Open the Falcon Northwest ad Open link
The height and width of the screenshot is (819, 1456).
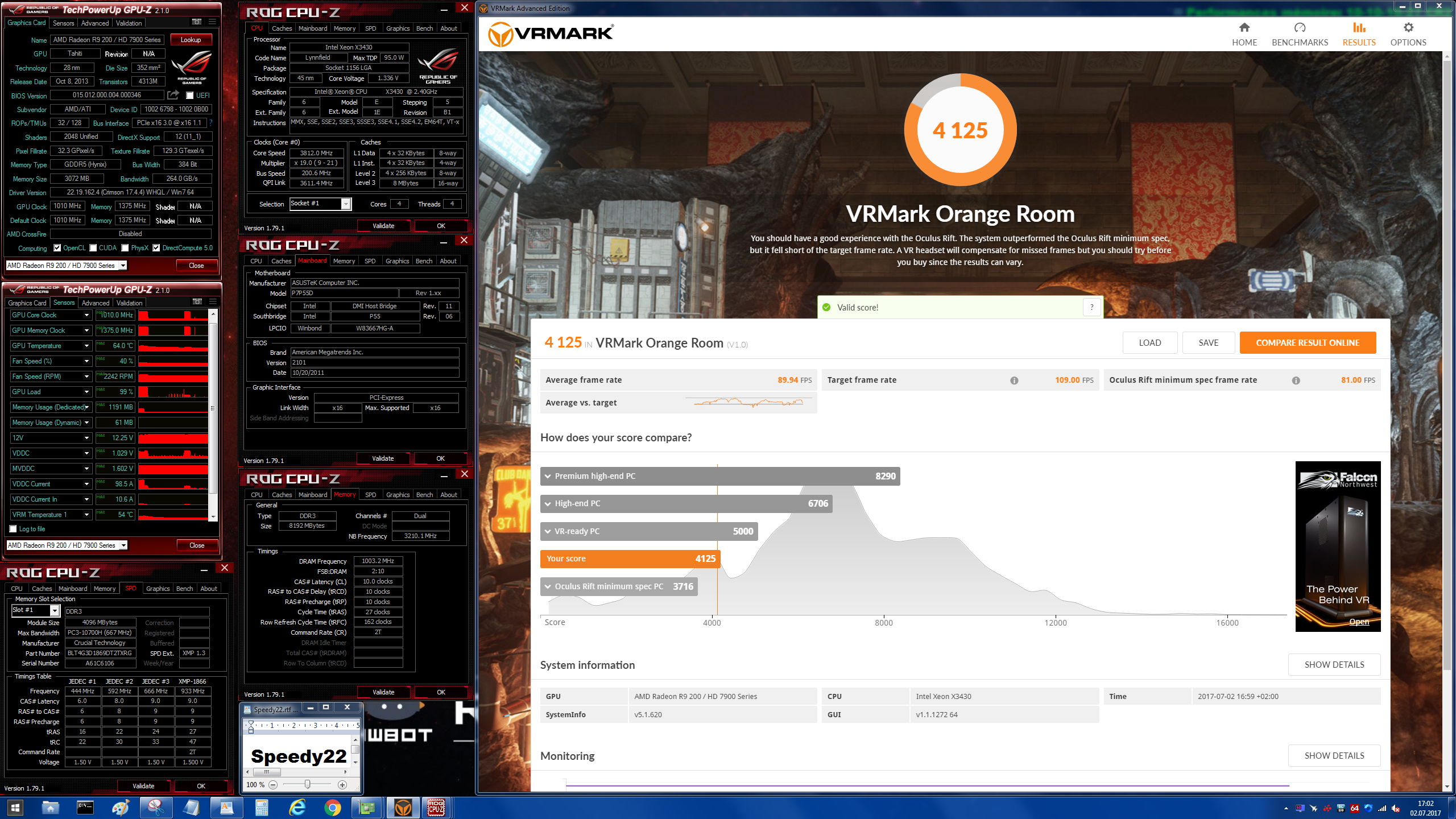point(1359,622)
